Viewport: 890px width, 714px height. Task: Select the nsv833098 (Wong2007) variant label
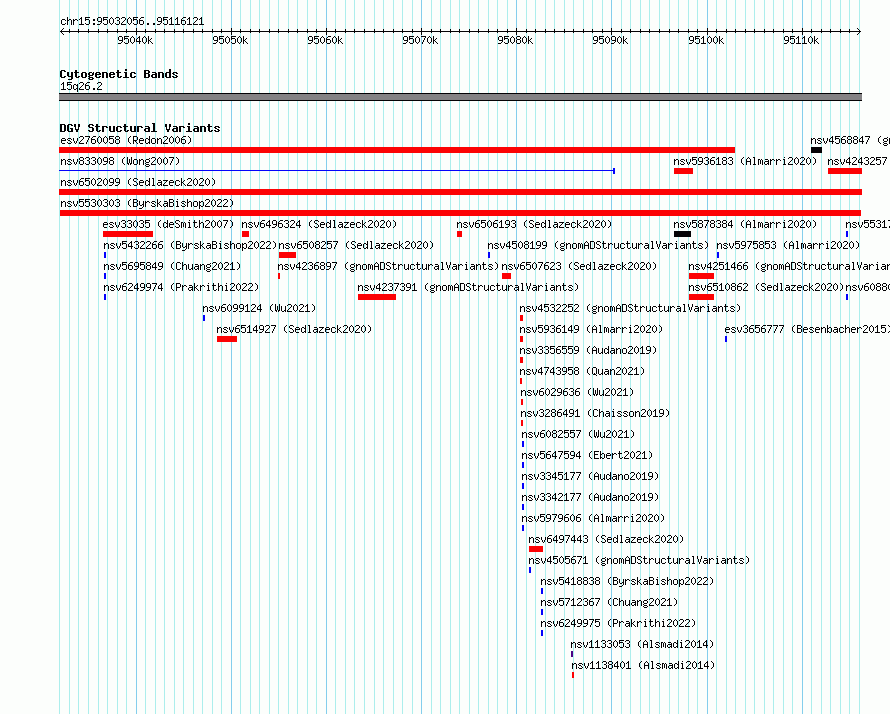tap(120, 161)
